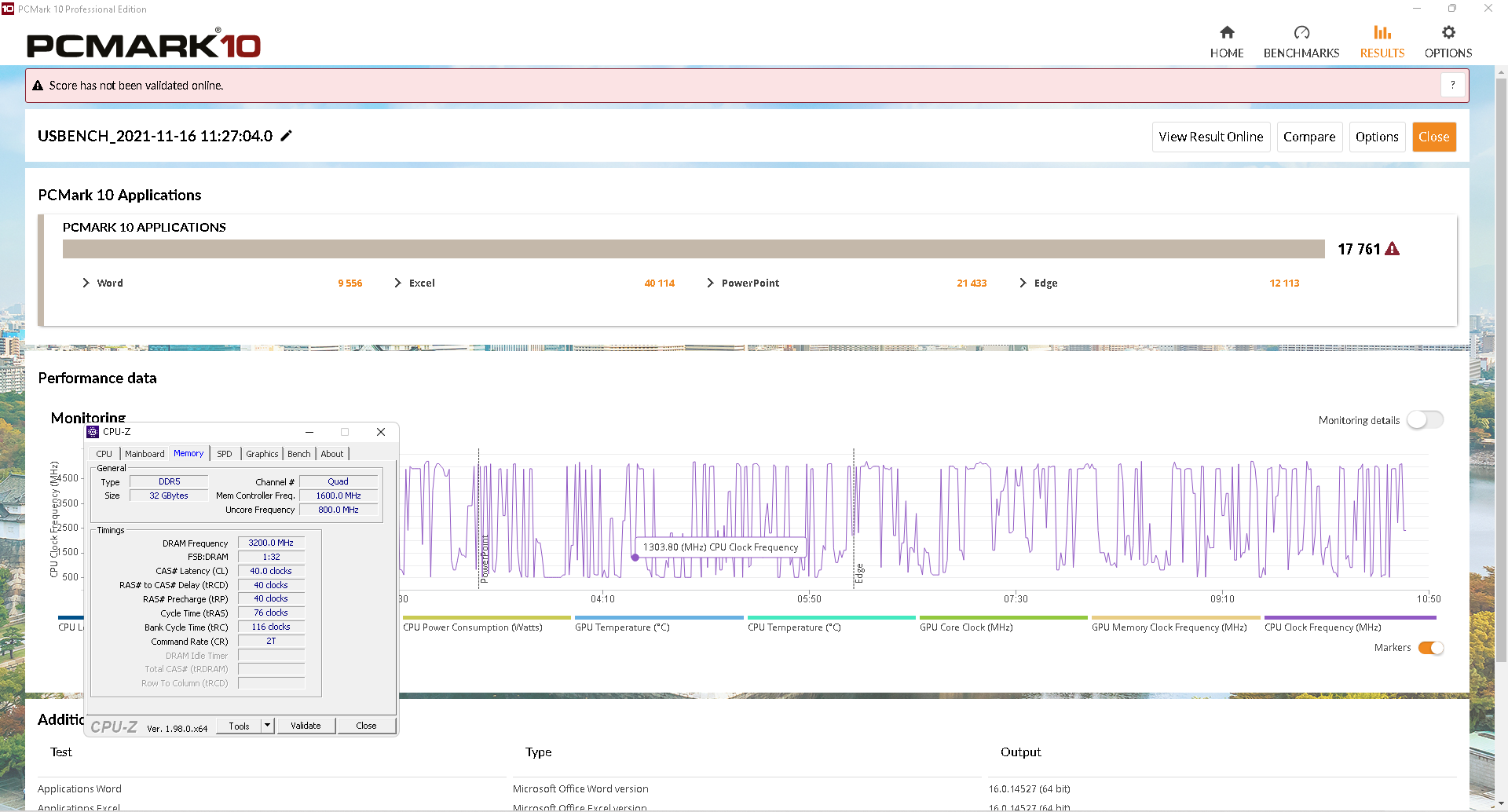Image resolution: width=1508 pixels, height=812 pixels.
Task: Open help question mark in warning banner
Action: [1452, 85]
